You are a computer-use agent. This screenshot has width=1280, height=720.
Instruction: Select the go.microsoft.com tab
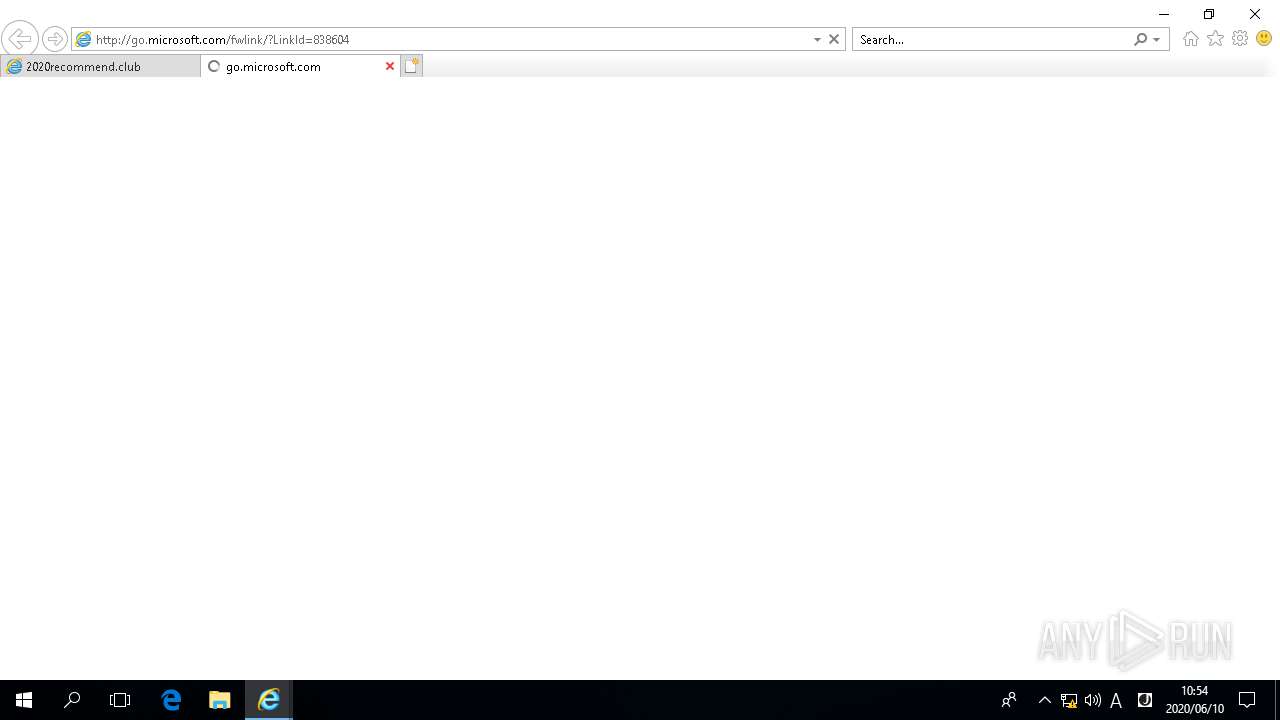tap(290, 66)
